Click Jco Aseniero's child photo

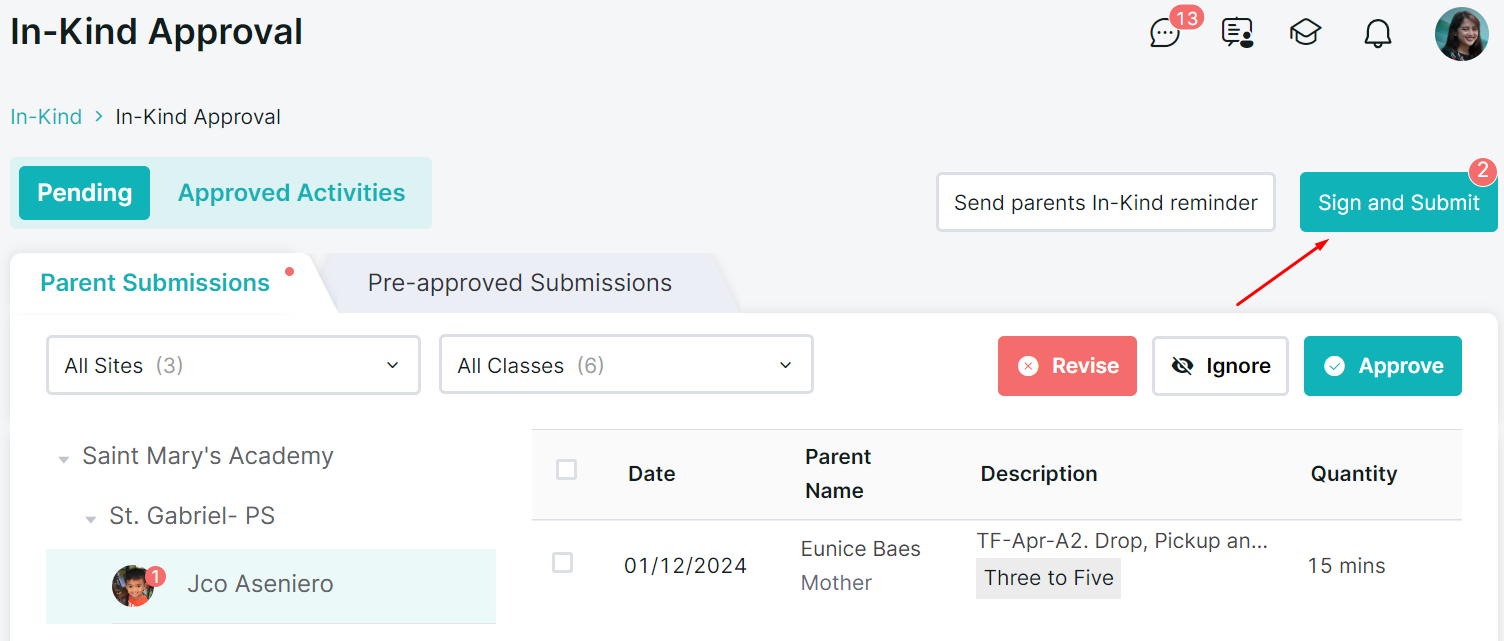(x=132, y=586)
